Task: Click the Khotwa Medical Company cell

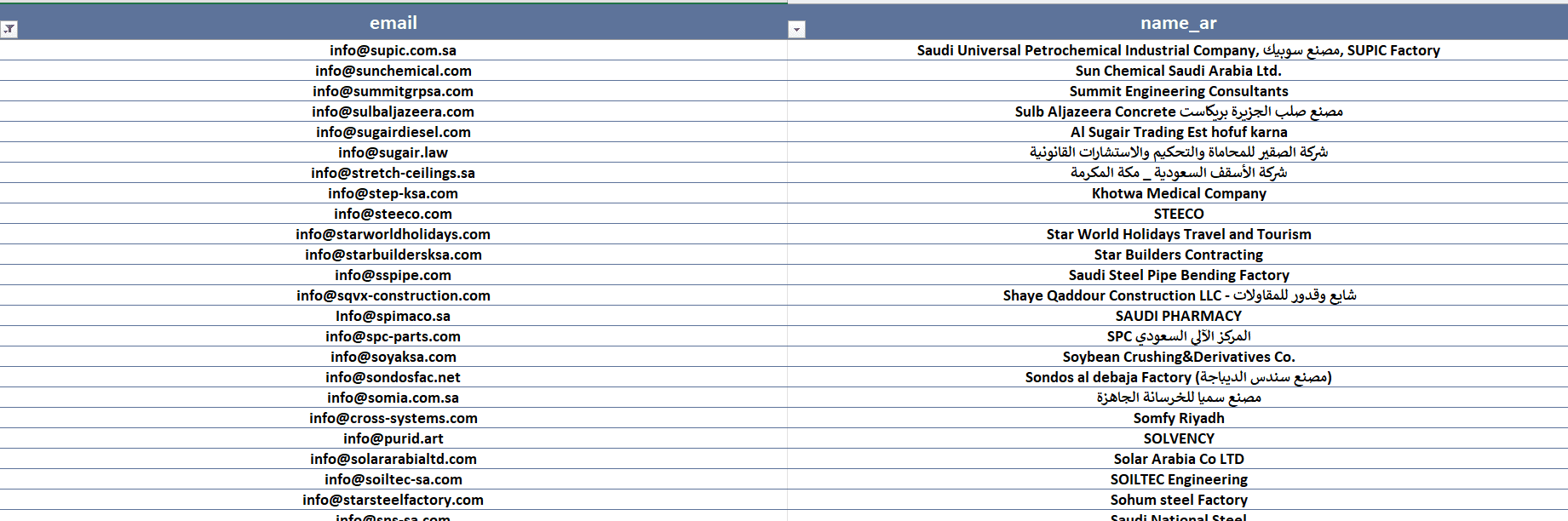Action: 1178,193
